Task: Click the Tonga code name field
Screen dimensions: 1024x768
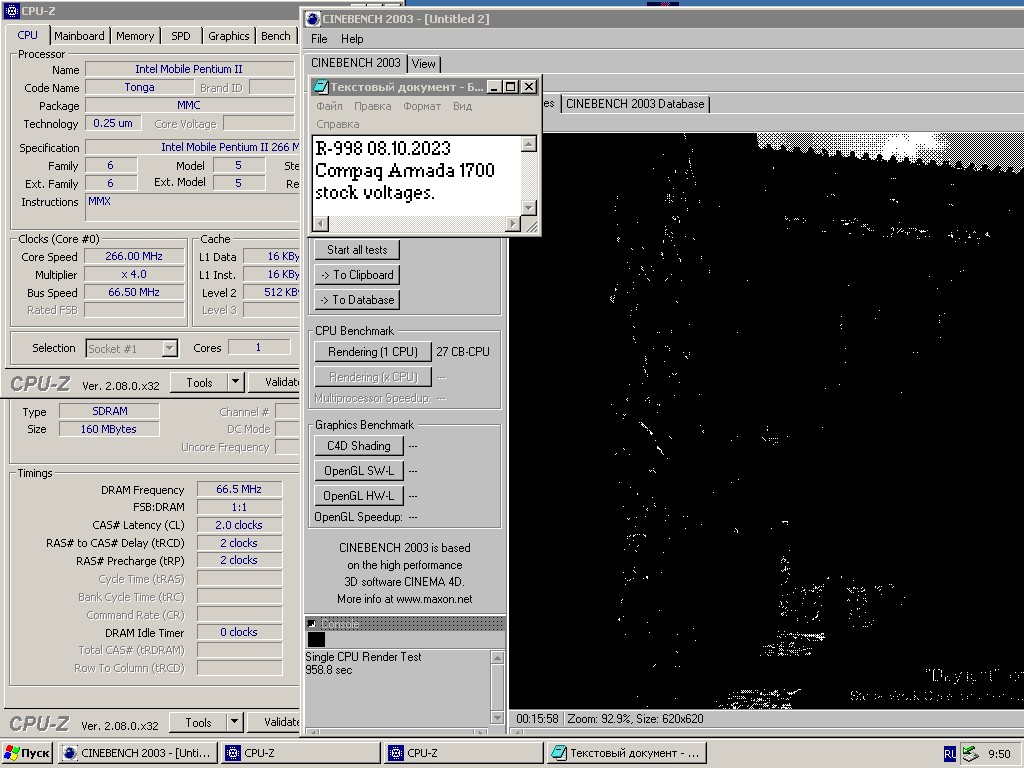Action: click(140, 88)
